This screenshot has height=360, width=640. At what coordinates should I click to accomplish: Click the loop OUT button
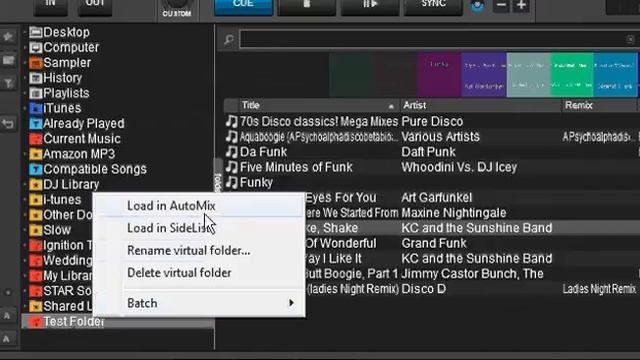[x=95, y=7]
